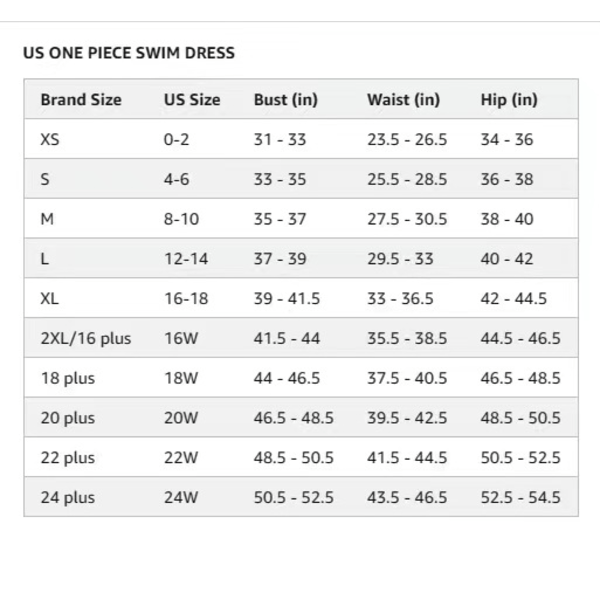Image resolution: width=600 pixels, height=600 pixels.
Task: Select hip value '52.5 - 54.5'
Action: pyautogui.click(x=521, y=497)
